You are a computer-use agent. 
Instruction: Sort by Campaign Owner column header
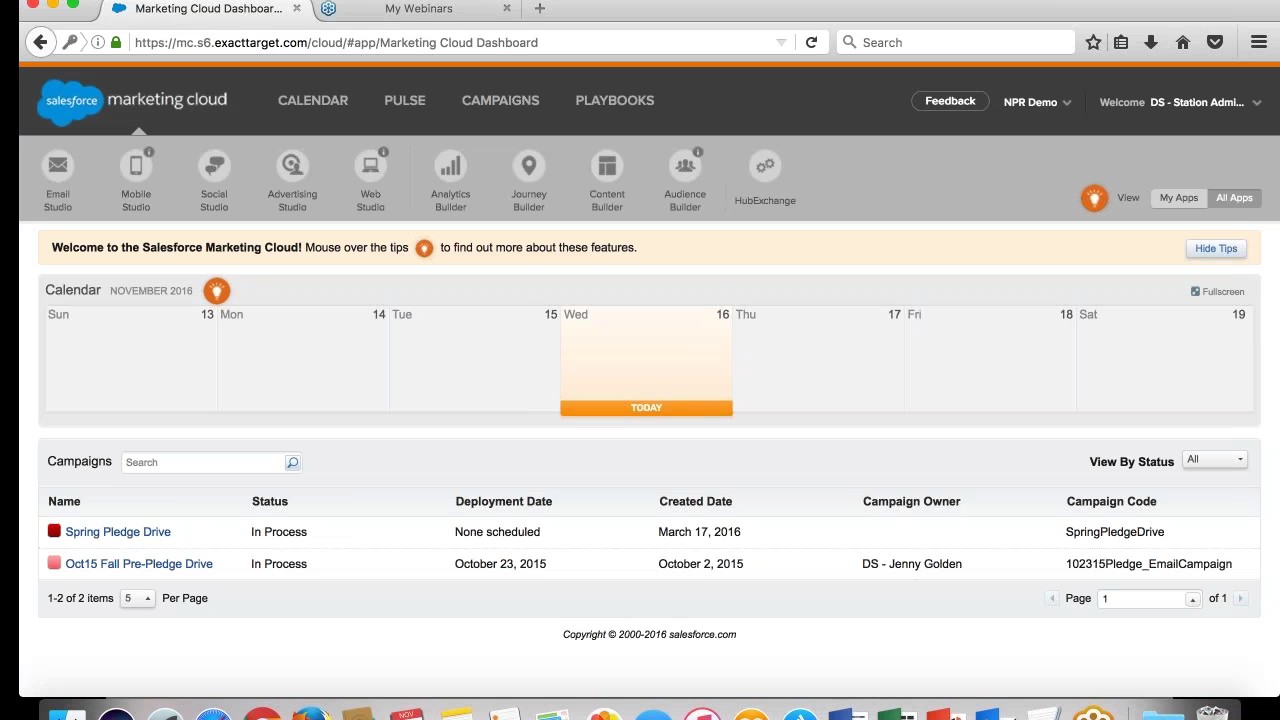(x=911, y=501)
